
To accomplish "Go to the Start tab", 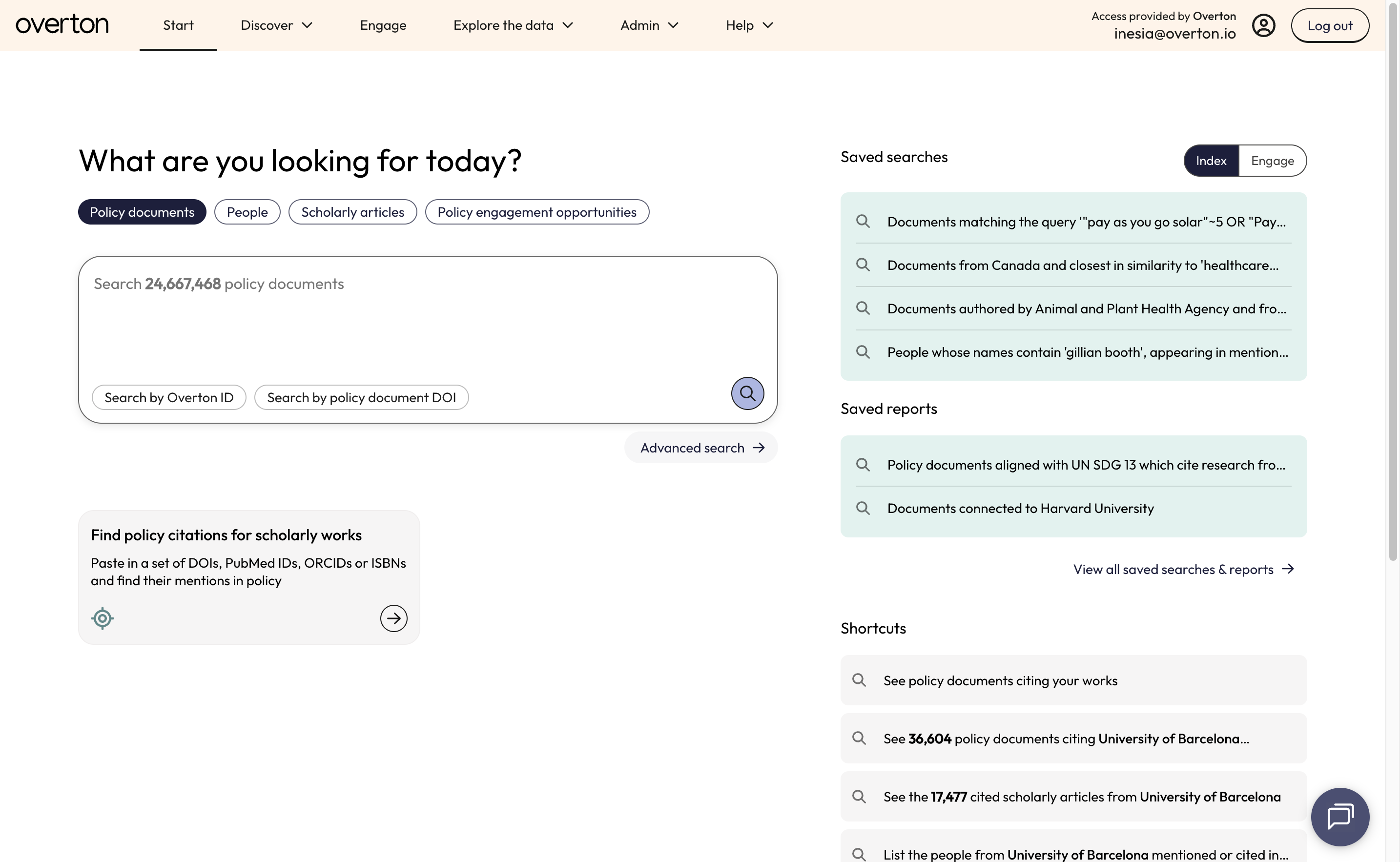I will pos(178,25).
